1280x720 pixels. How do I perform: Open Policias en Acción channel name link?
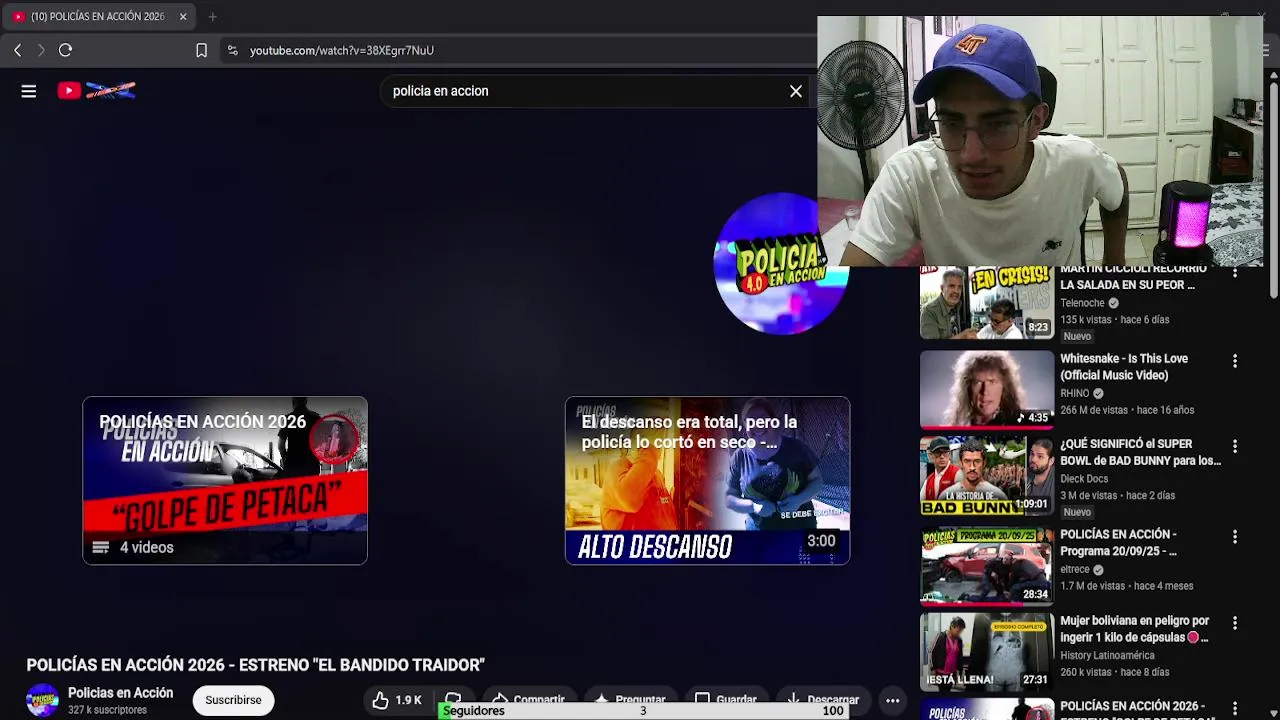(120, 693)
